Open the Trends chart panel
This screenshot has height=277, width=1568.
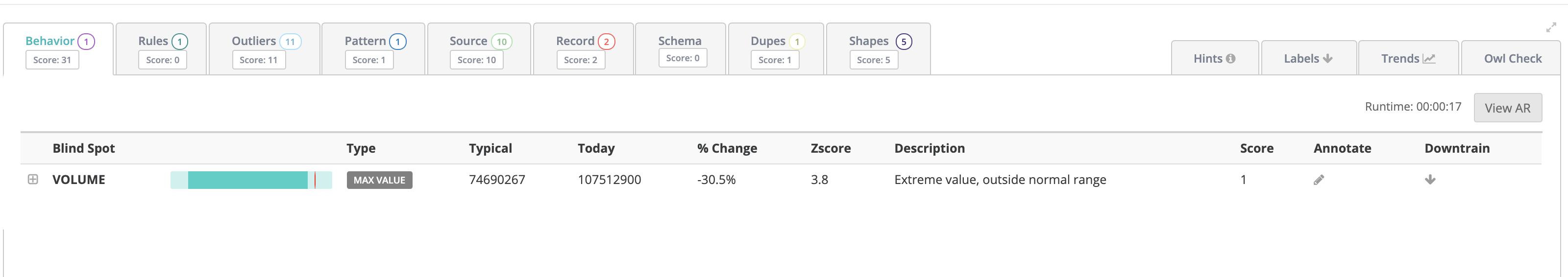pyautogui.click(x=1407, y=58)
